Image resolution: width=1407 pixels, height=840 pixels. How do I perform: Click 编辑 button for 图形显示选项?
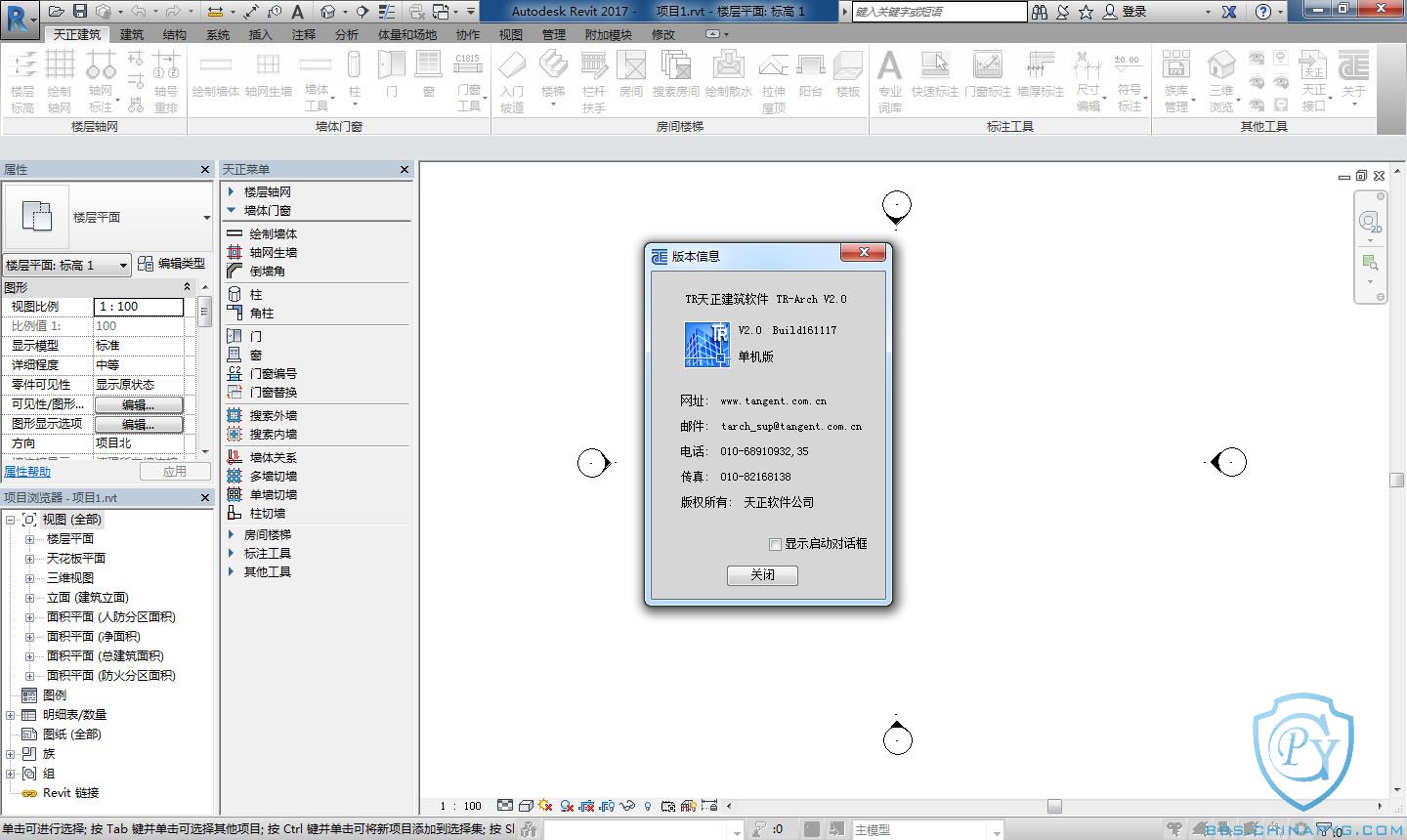(x=139, y=424)
